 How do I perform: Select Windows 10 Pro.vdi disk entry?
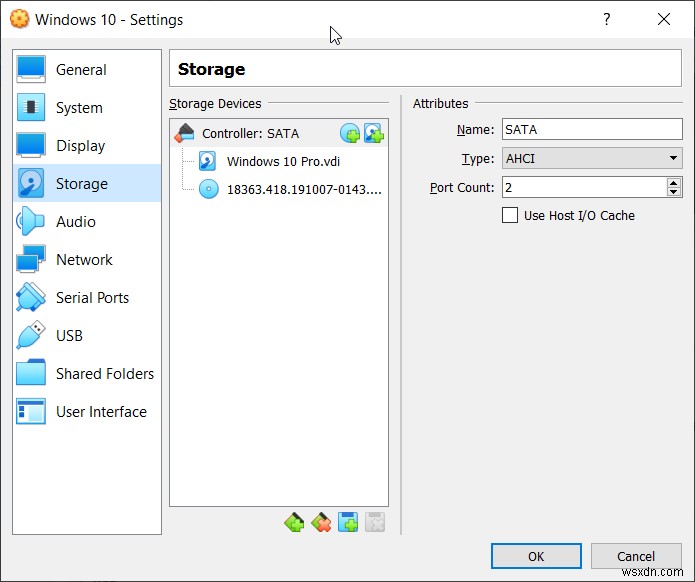283,161
